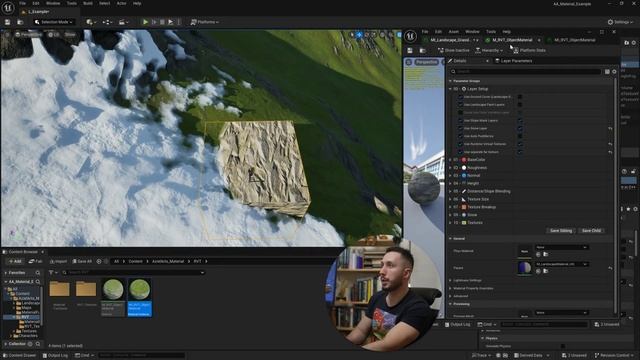Screen dimensions: 640x360
Task: Open Settings in the top right toolbar
Action: point(620,22)
